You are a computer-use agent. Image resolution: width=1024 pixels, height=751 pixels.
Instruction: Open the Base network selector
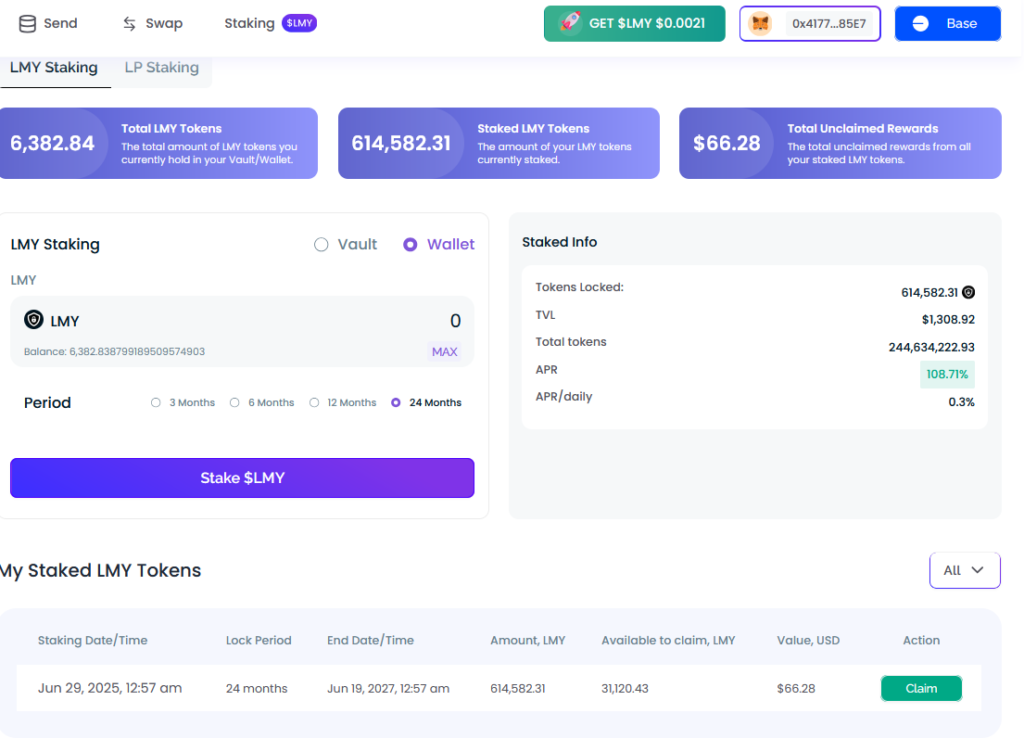coord(947,24)
